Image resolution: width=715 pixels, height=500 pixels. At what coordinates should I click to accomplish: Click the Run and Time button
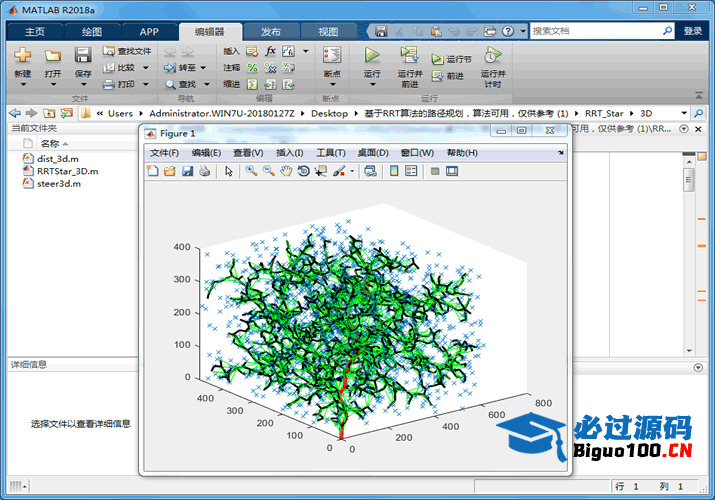(x=491, y=64)
